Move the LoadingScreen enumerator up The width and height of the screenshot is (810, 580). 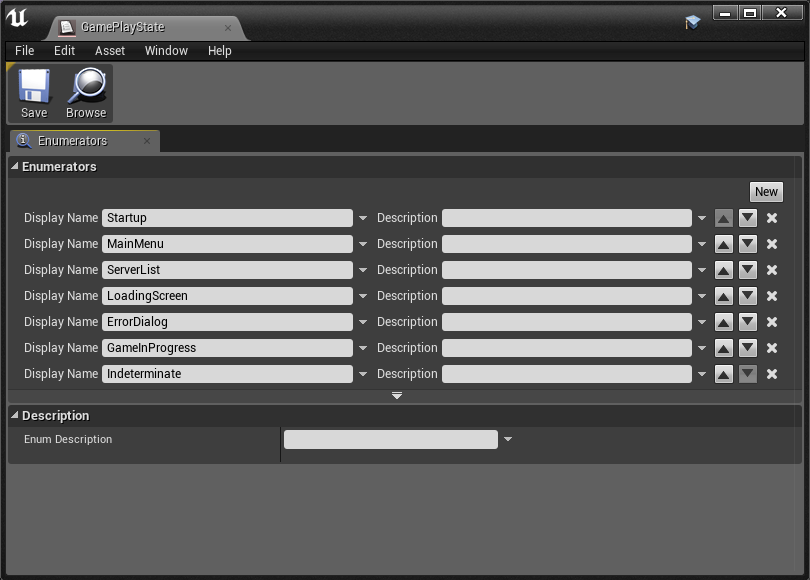tap(724, 296)
